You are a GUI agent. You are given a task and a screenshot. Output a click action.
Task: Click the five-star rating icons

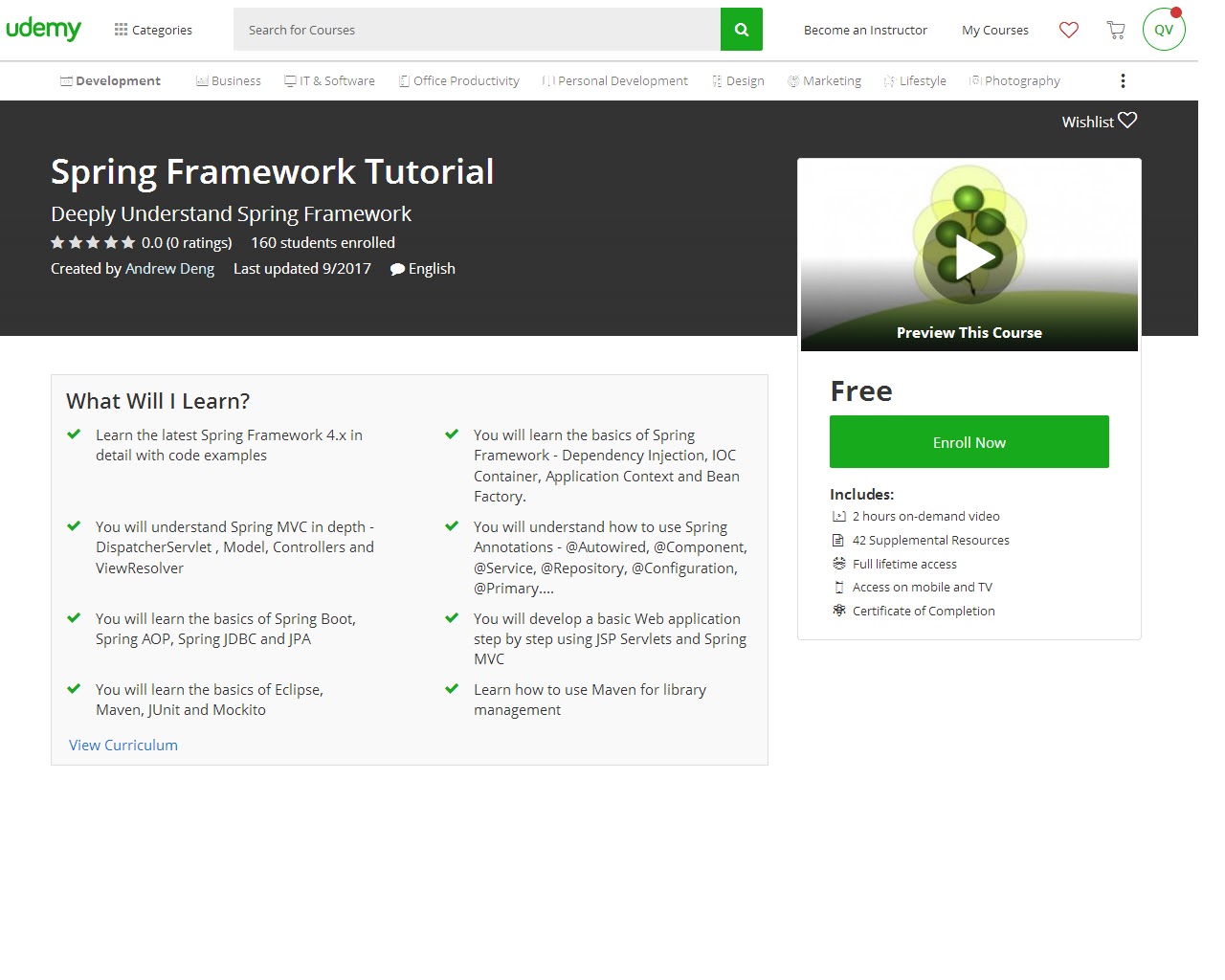93,242
